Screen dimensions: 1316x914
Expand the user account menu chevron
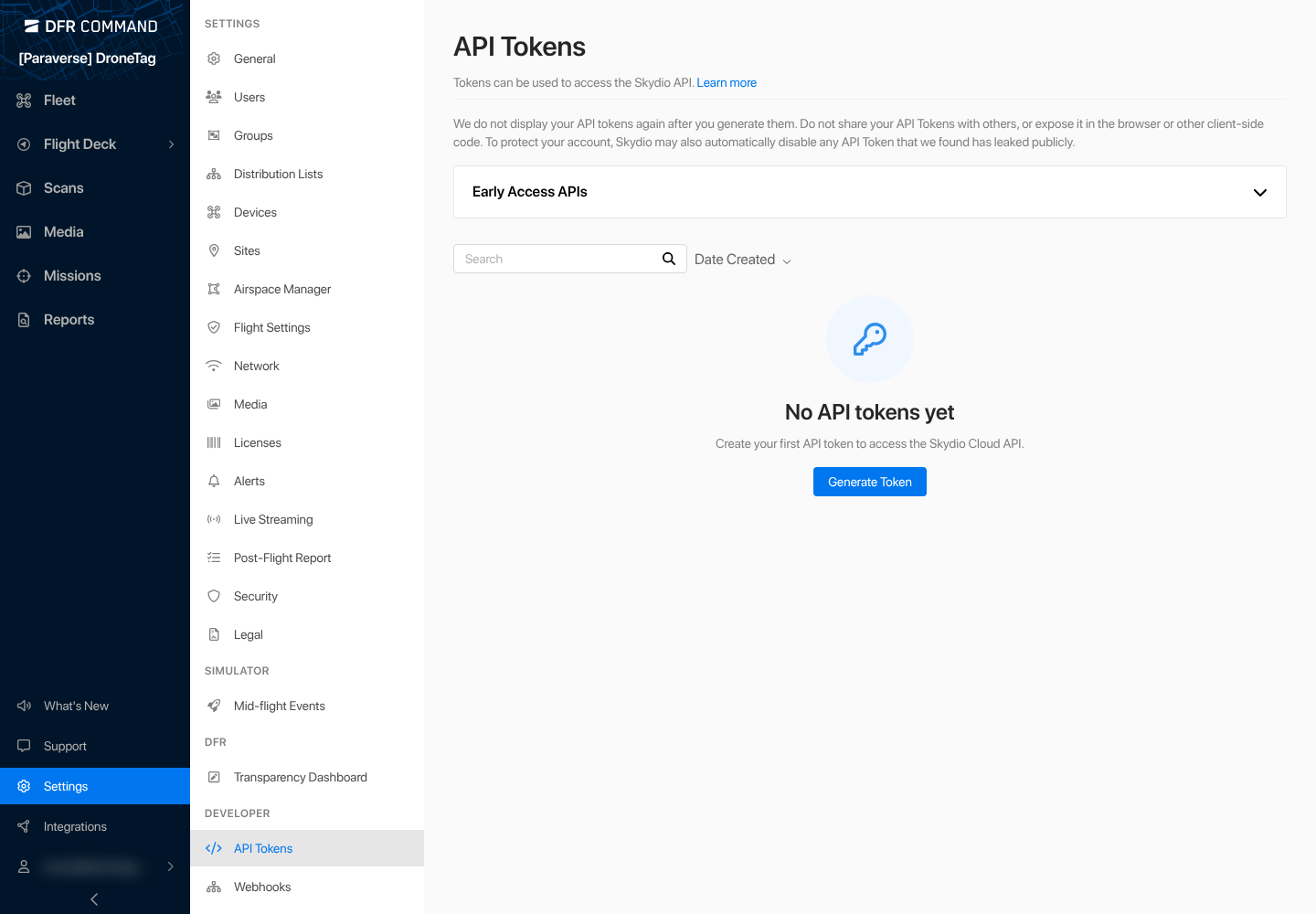point(171,866)
